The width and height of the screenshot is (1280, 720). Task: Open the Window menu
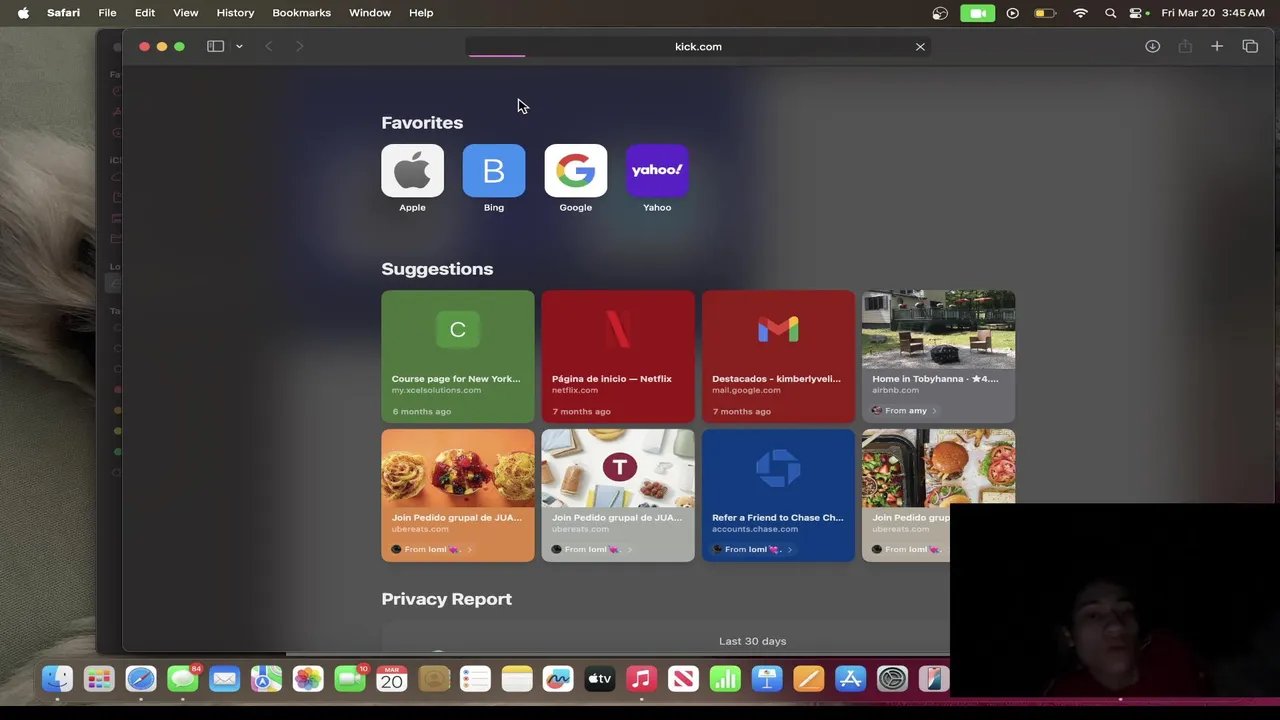(370, 13)
